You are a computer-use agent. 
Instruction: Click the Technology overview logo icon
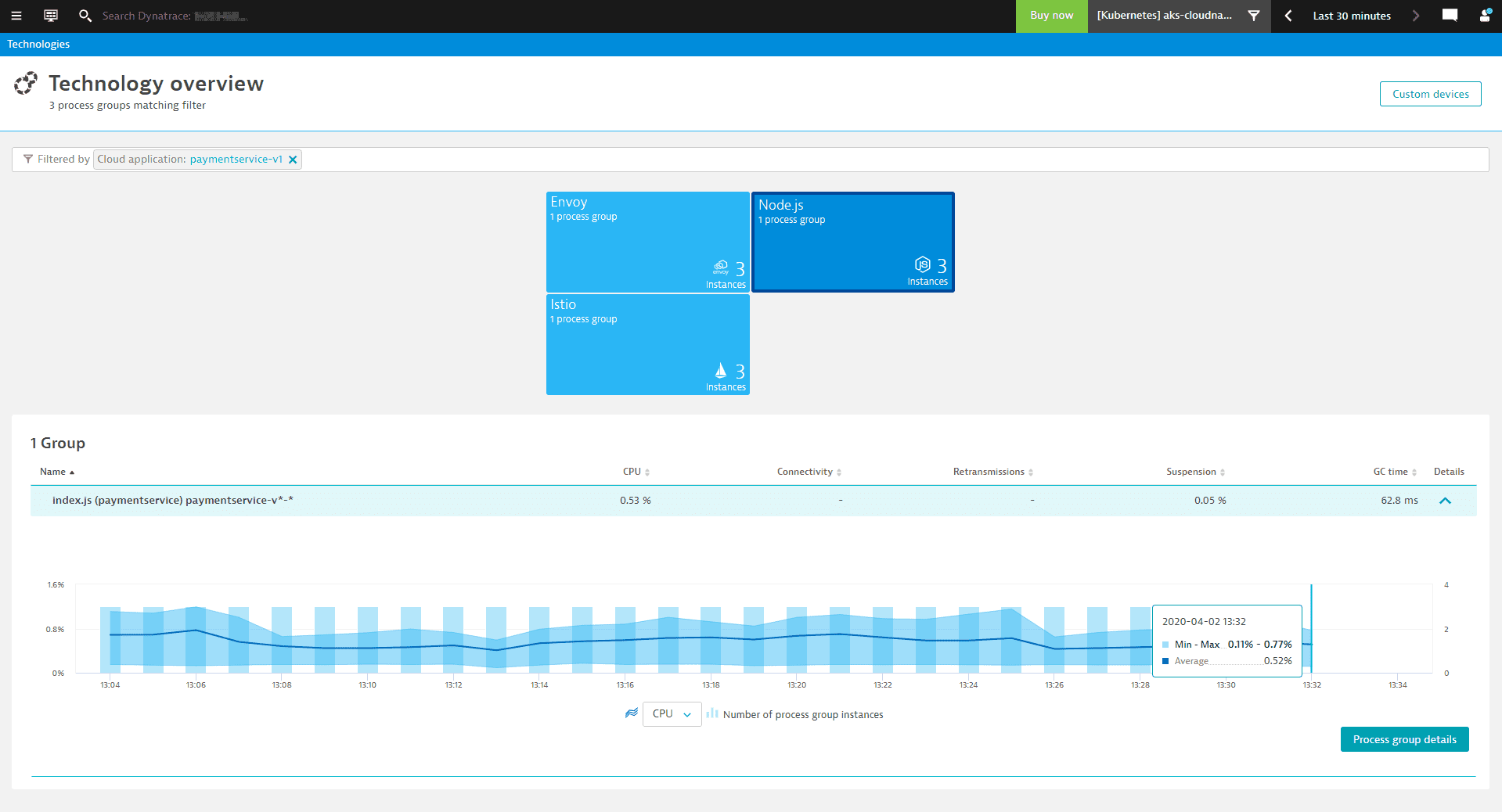click(x=26, y=83)
